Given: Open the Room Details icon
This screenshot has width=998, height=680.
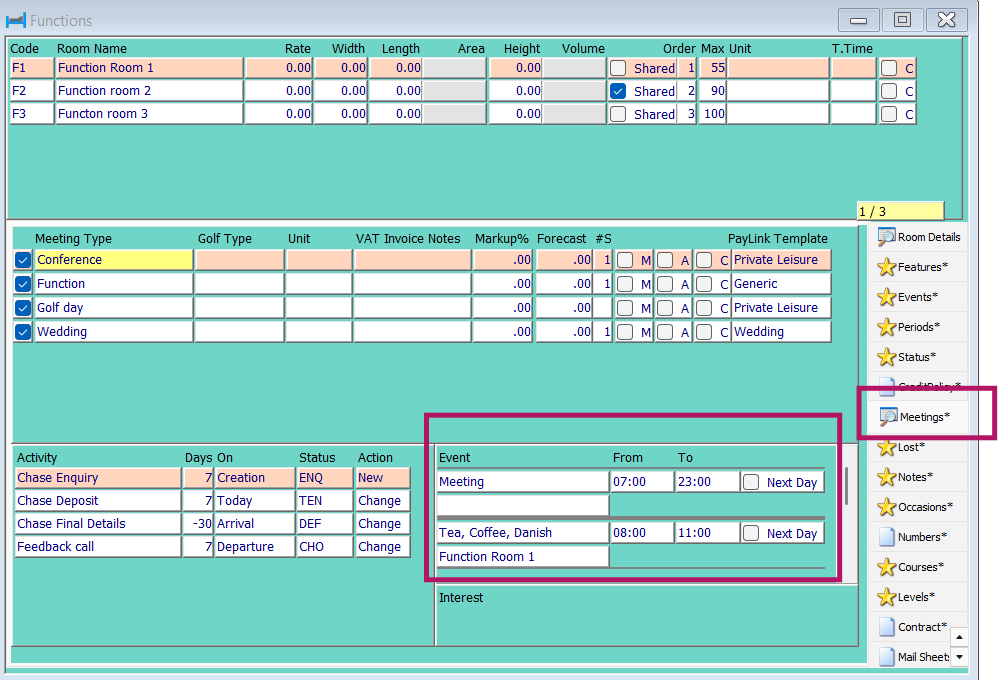Looking at the screenshot, I should pos(886,237).
